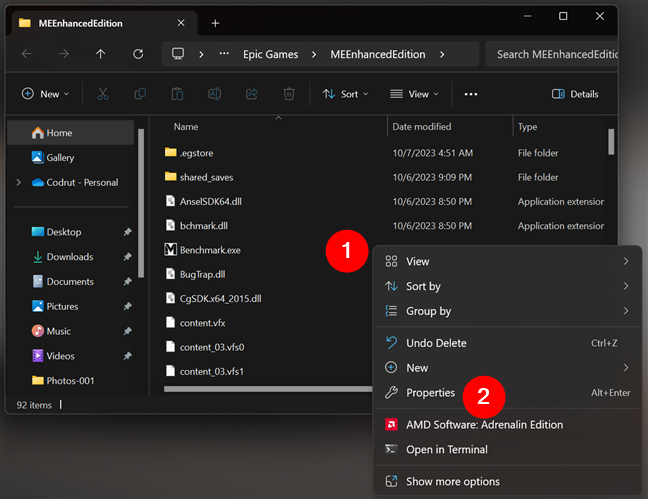Click Show more options menu entry
The width and height of the screenshot is (648, 499).
point(452,482)
